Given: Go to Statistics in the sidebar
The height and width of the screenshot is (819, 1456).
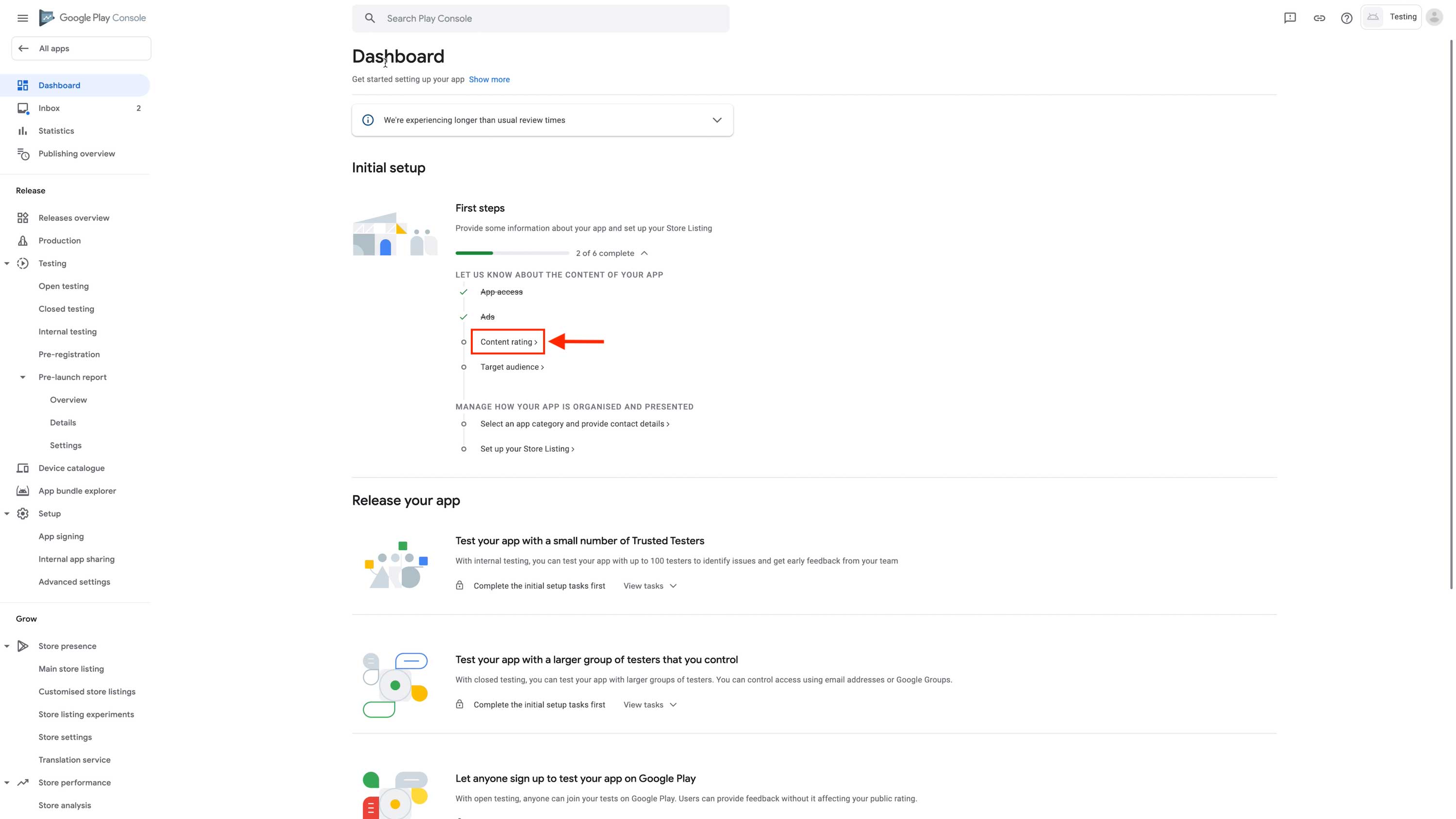Looking at the screenshot, I should (x=56, y=131).
